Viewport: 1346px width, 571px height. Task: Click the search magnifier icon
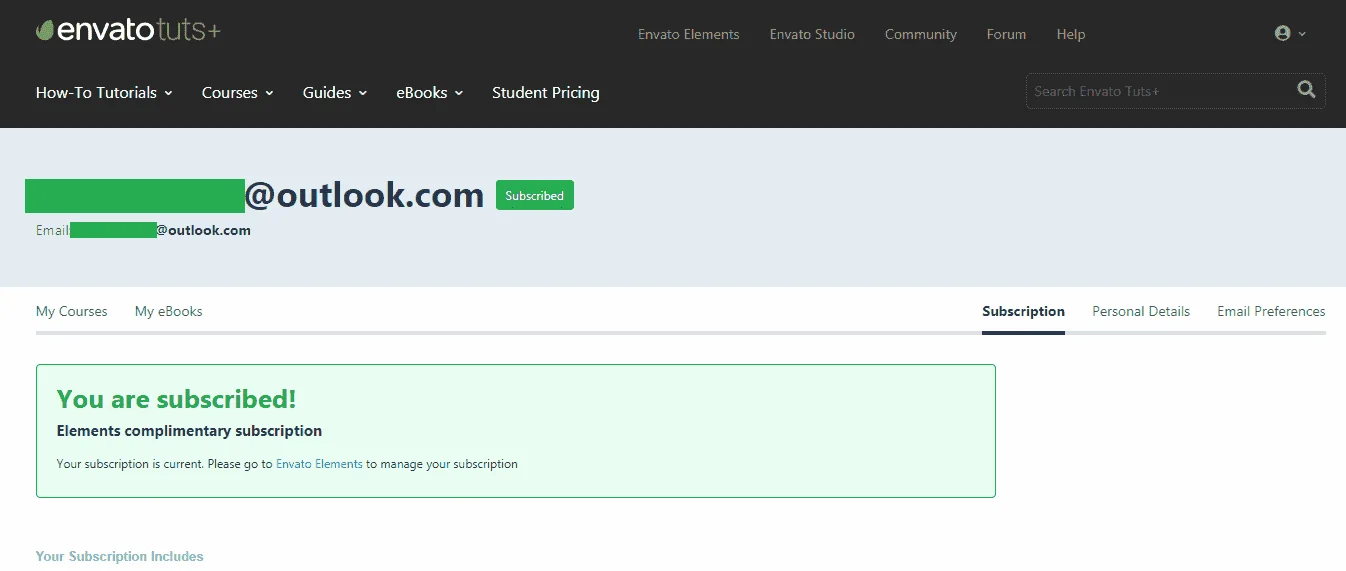(x=1306, y=90)
